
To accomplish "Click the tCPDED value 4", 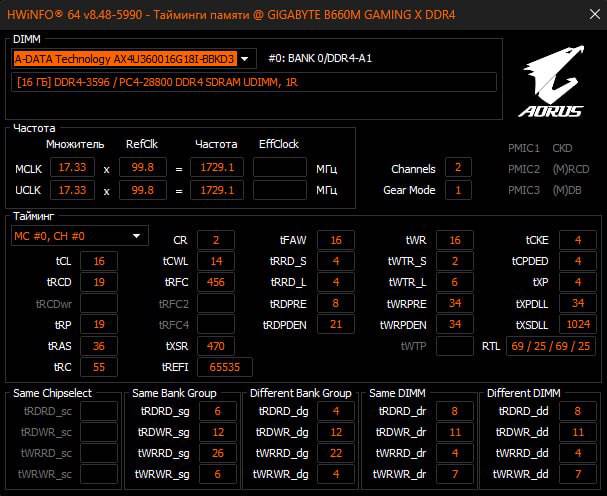I will click(578, 261).
